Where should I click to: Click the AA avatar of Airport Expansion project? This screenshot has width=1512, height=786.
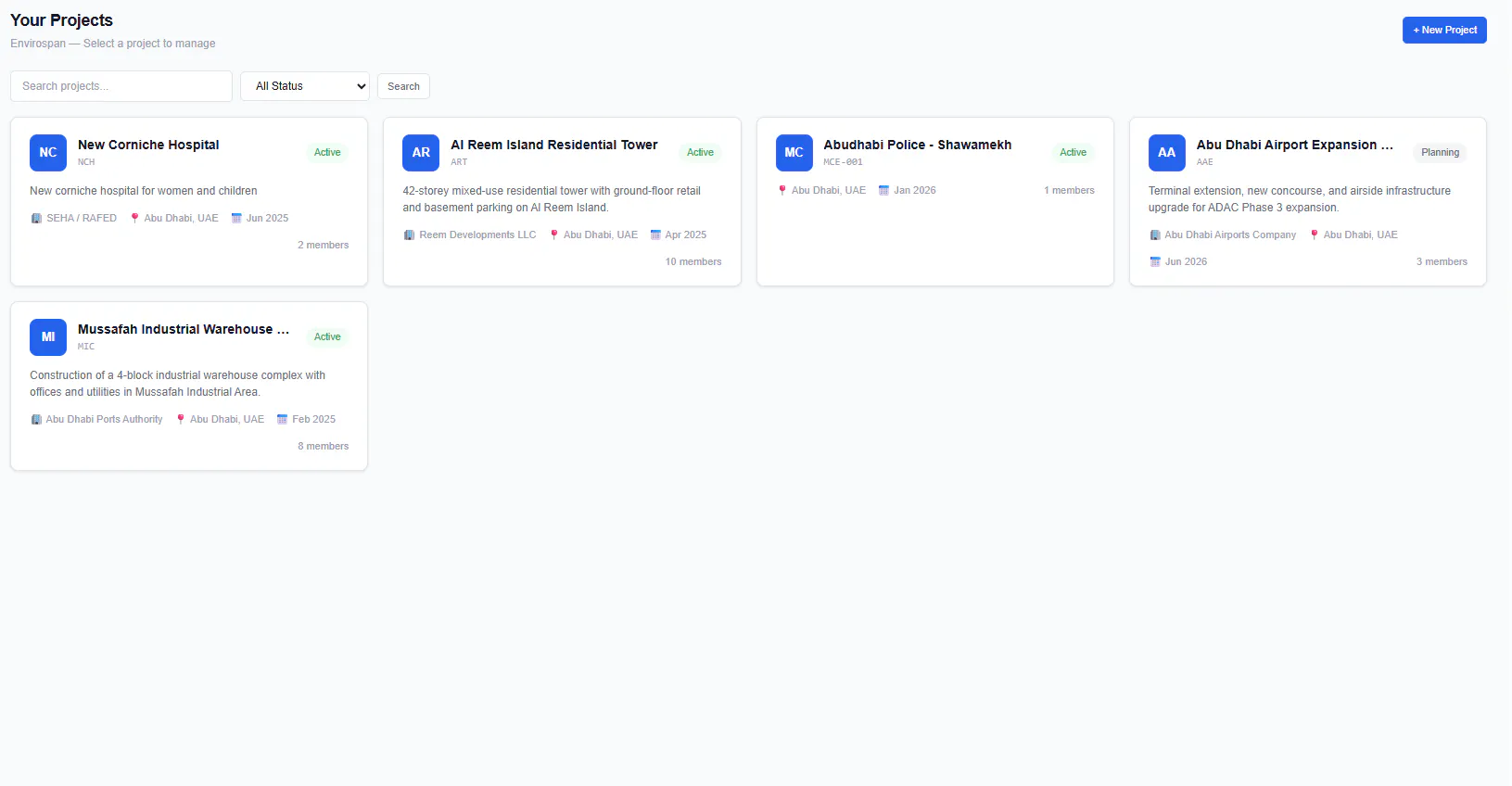(x=1167, y=153)
